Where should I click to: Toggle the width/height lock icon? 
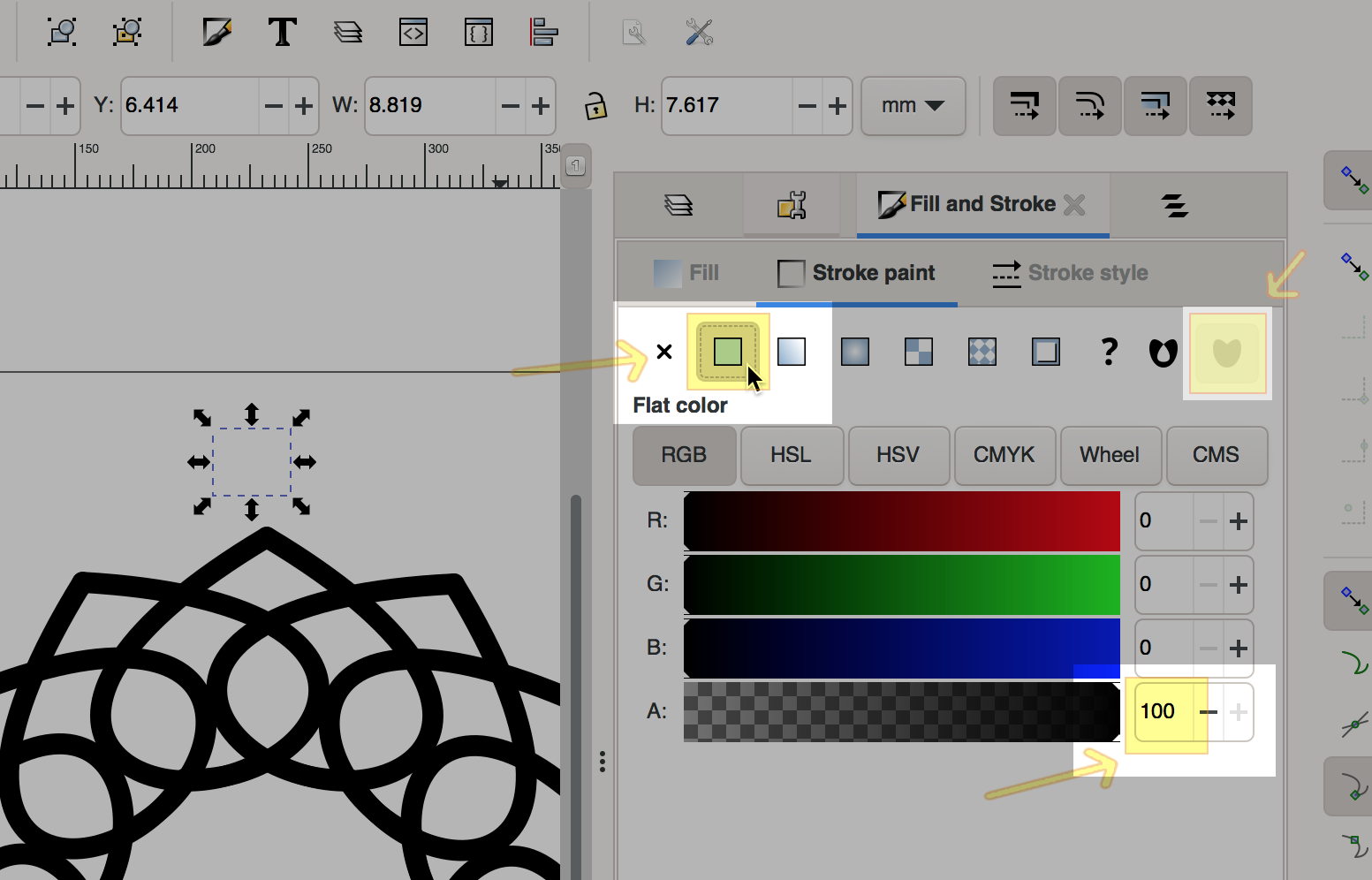596,106
